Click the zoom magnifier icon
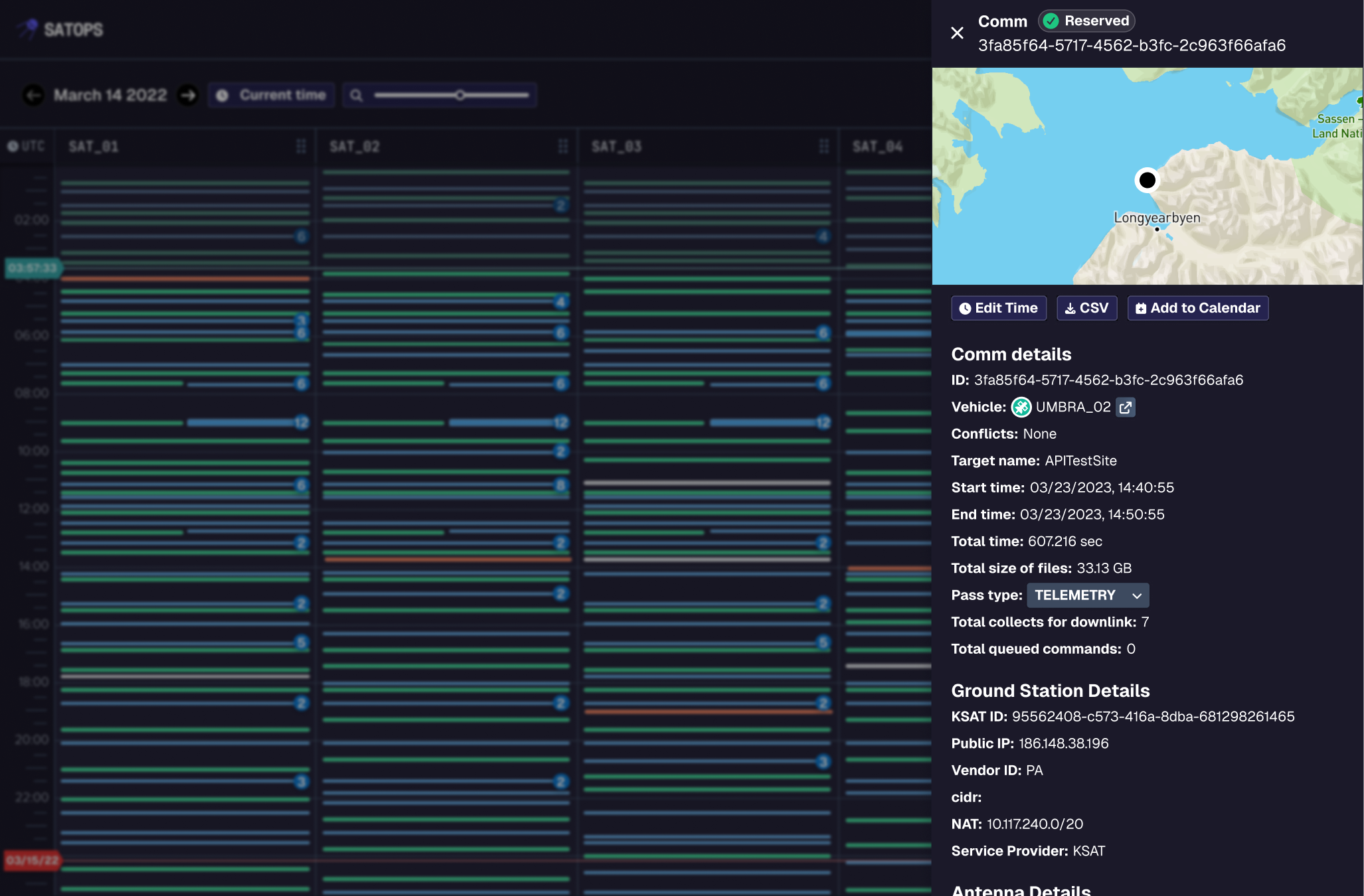Screen dimensions: 1364x896 tap(357, 96)
